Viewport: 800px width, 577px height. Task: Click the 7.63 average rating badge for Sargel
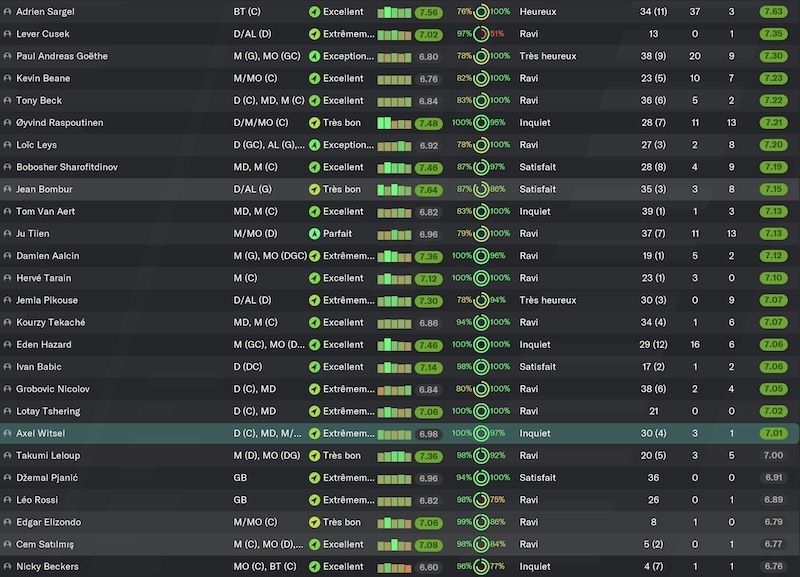[773, 12]
